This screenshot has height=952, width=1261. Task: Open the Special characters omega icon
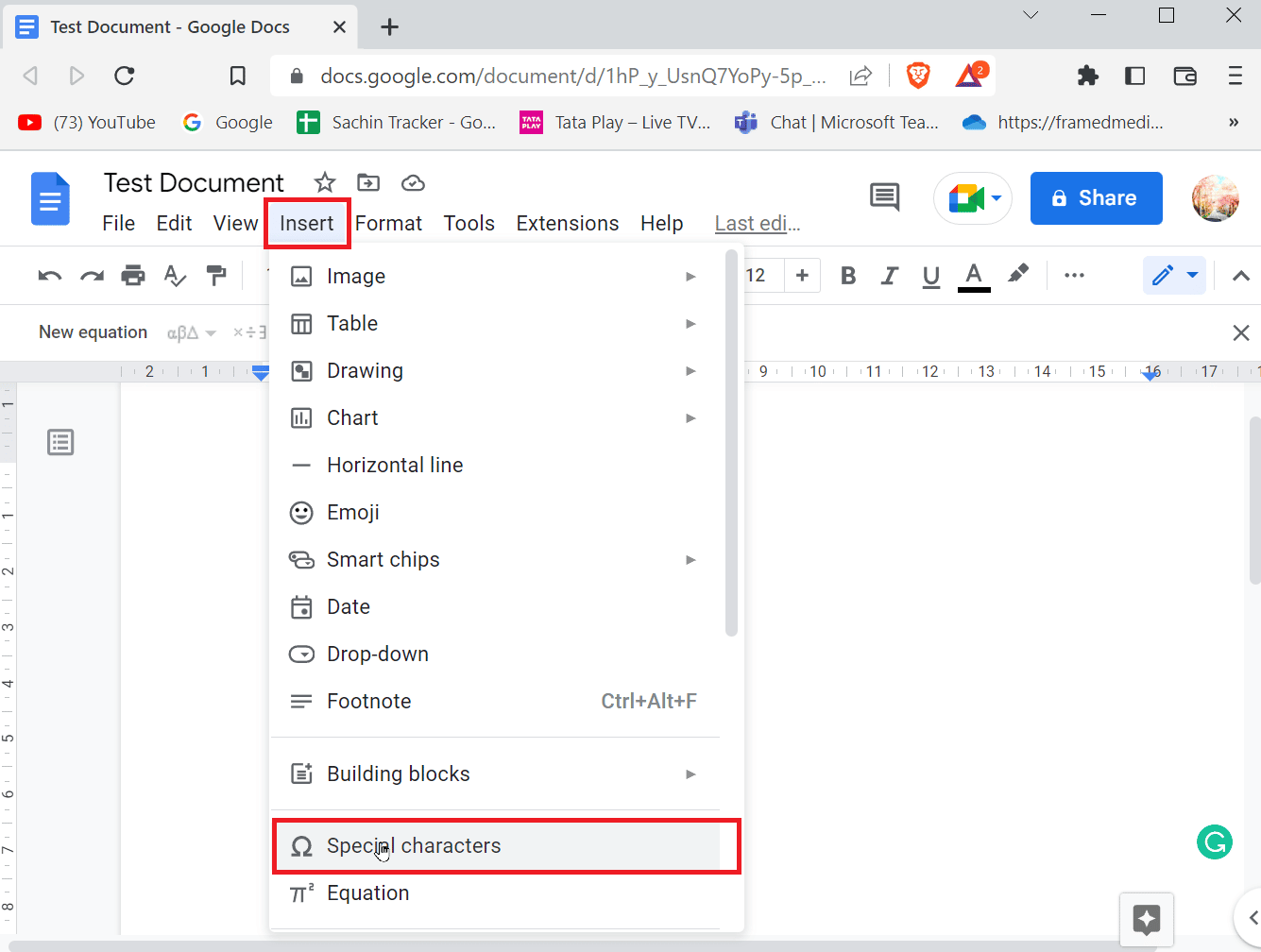(301, 846)
